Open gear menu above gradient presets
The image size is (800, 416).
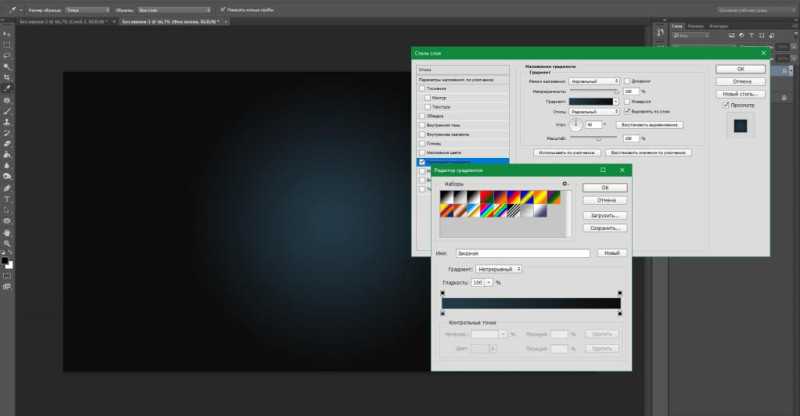(564, 183)
